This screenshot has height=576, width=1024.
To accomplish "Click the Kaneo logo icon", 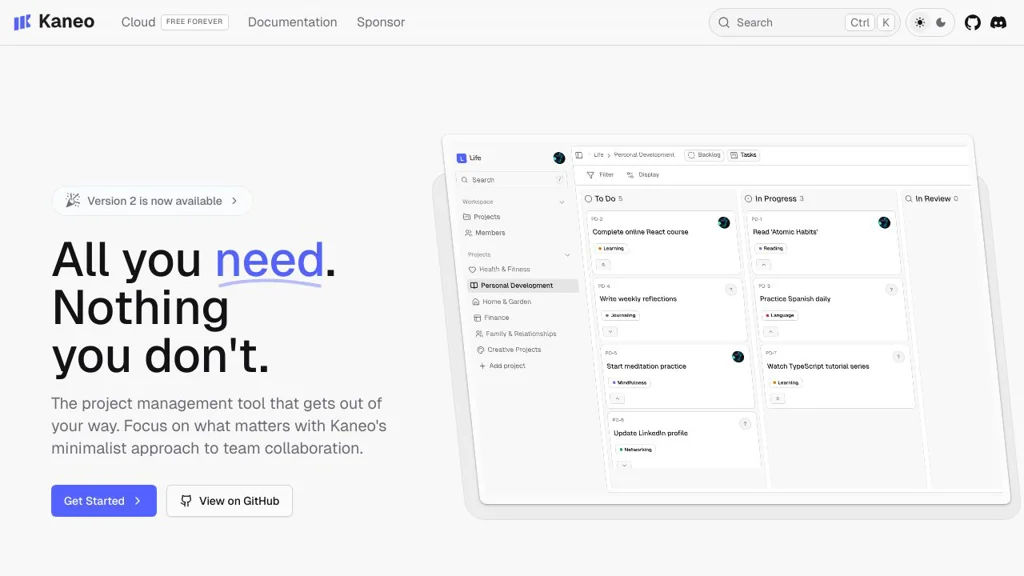I will [x=22, y=22].
